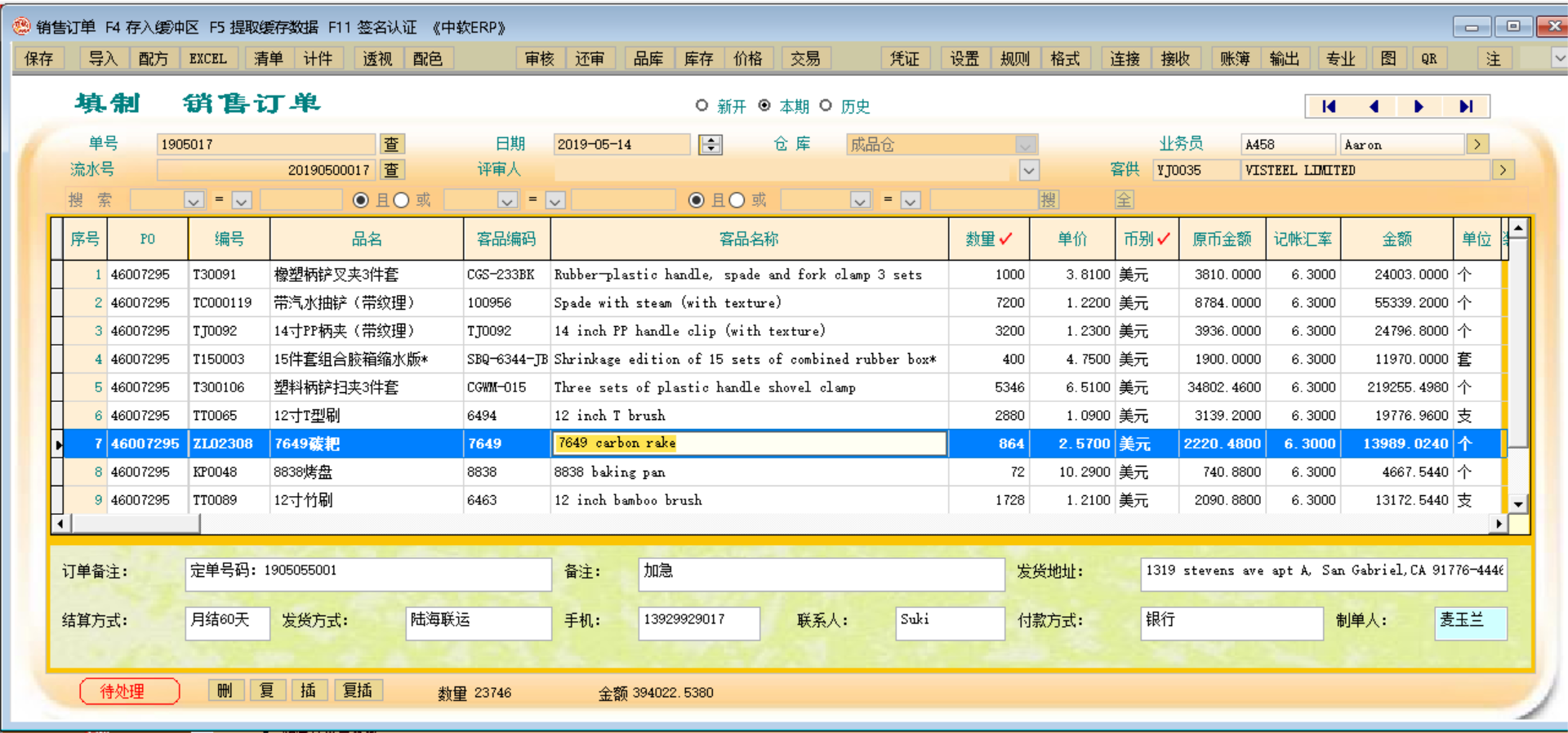This screenshot has height=733, width=1568.
Task: Select the second 且 radio in search row
Action: (697, 200)
